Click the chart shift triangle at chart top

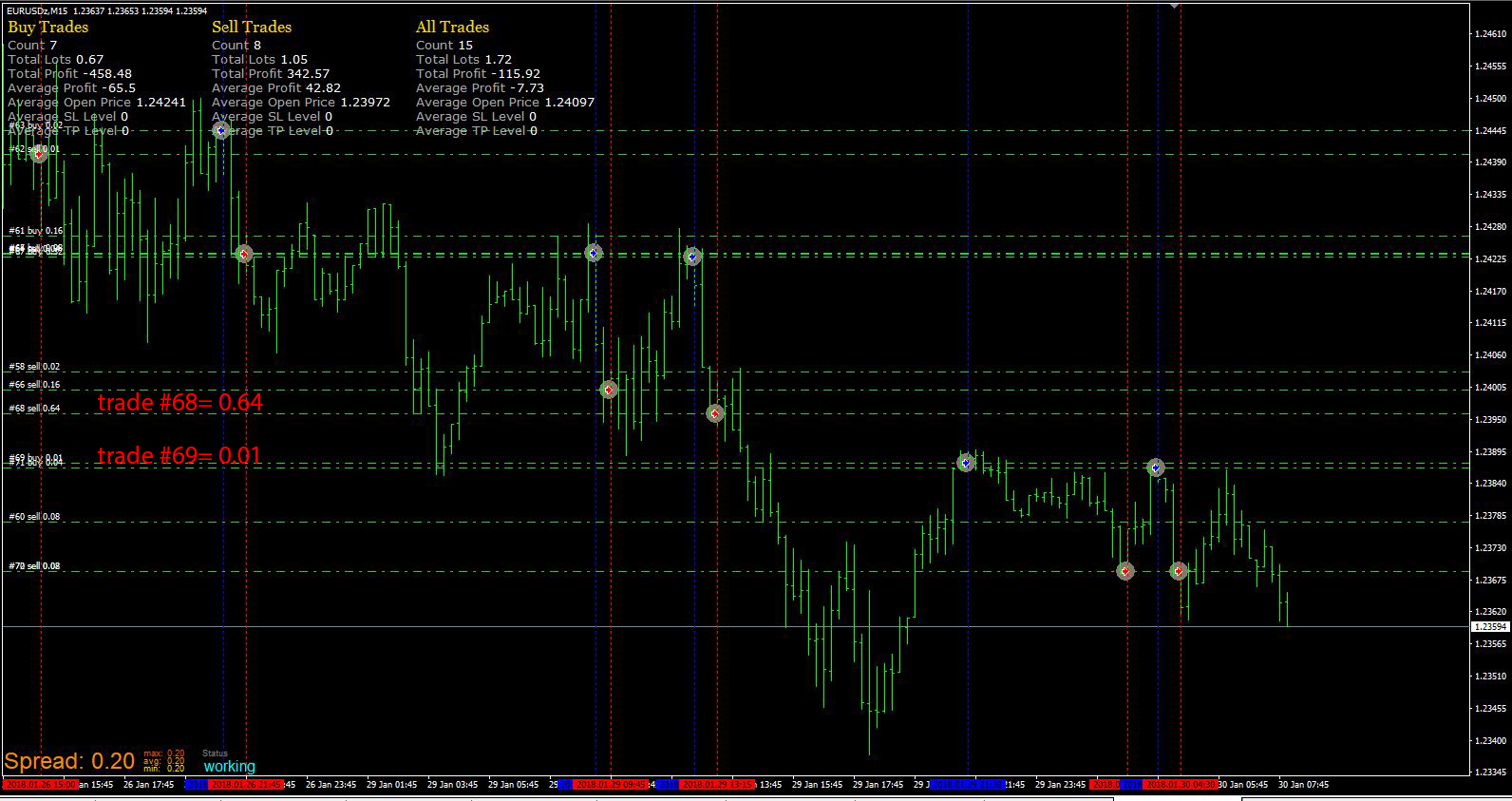tap(1175, 6)
